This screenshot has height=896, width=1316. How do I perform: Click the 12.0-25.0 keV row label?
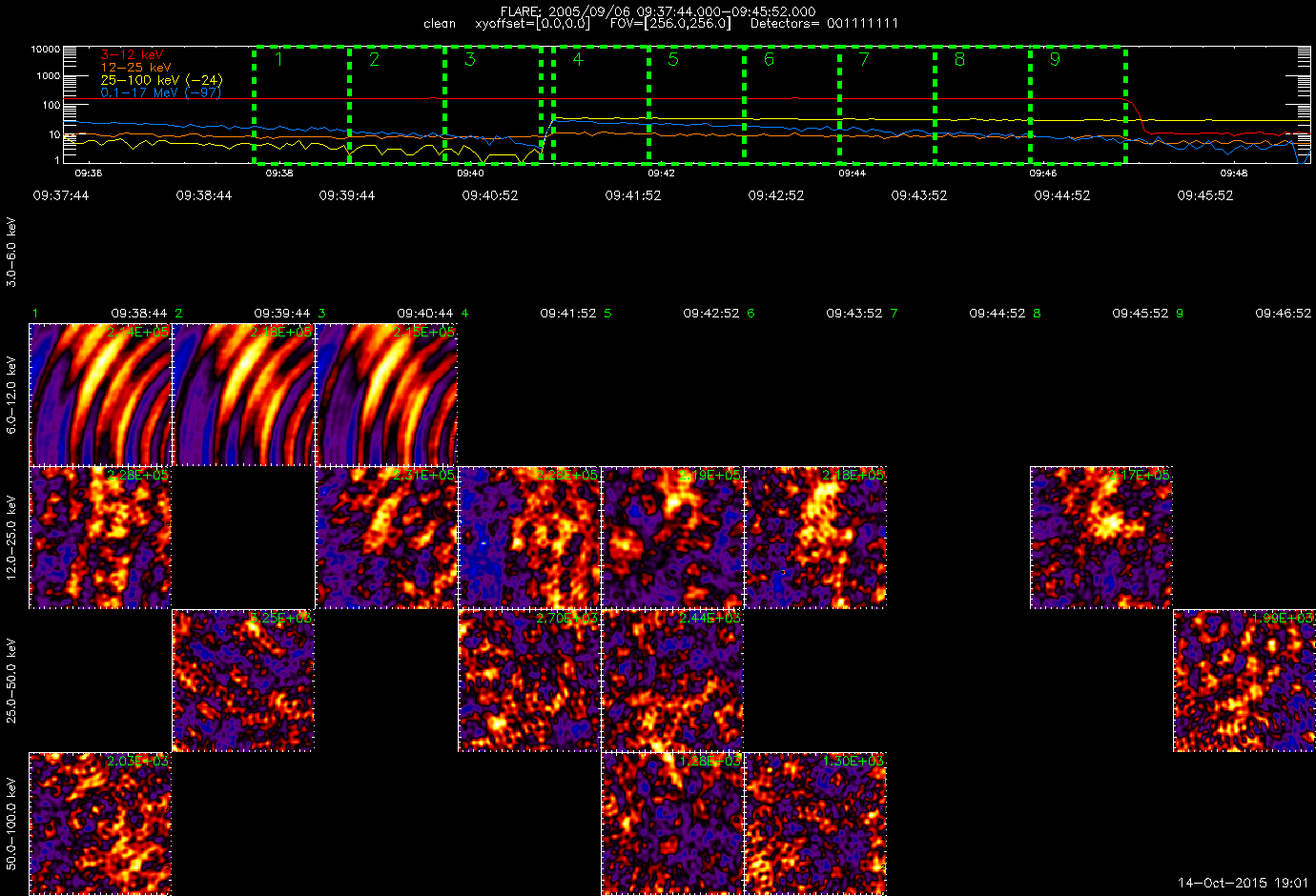pos(11,538)
